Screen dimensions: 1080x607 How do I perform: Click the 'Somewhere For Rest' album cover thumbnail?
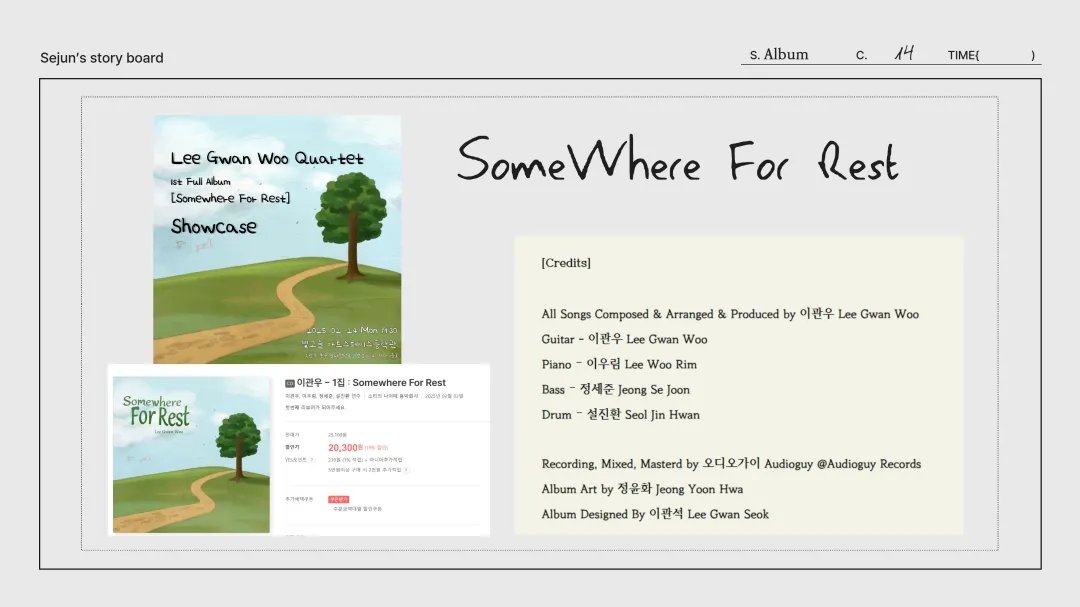tap(191, 455)
